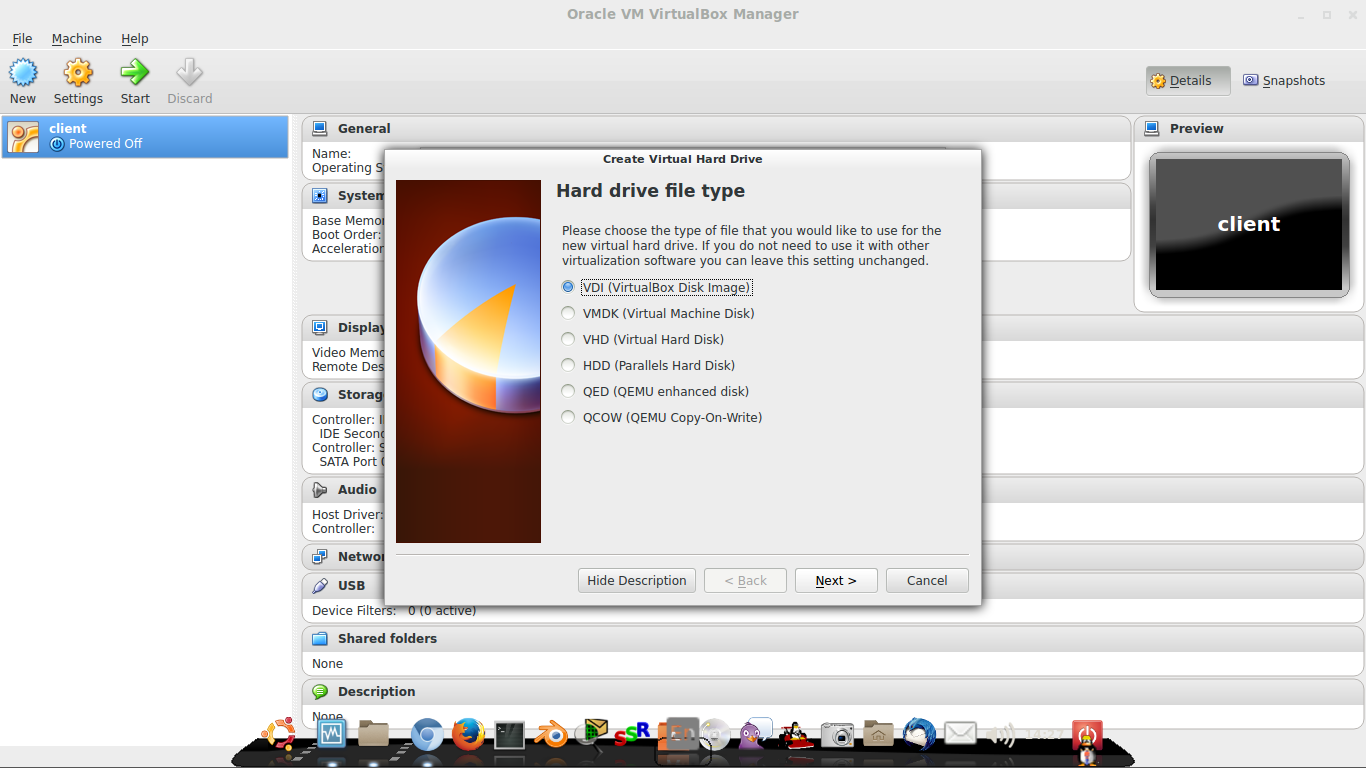The image size is (1366, 768).
Task: Click the USB section plug icon
Action: [x=320, y=585]
